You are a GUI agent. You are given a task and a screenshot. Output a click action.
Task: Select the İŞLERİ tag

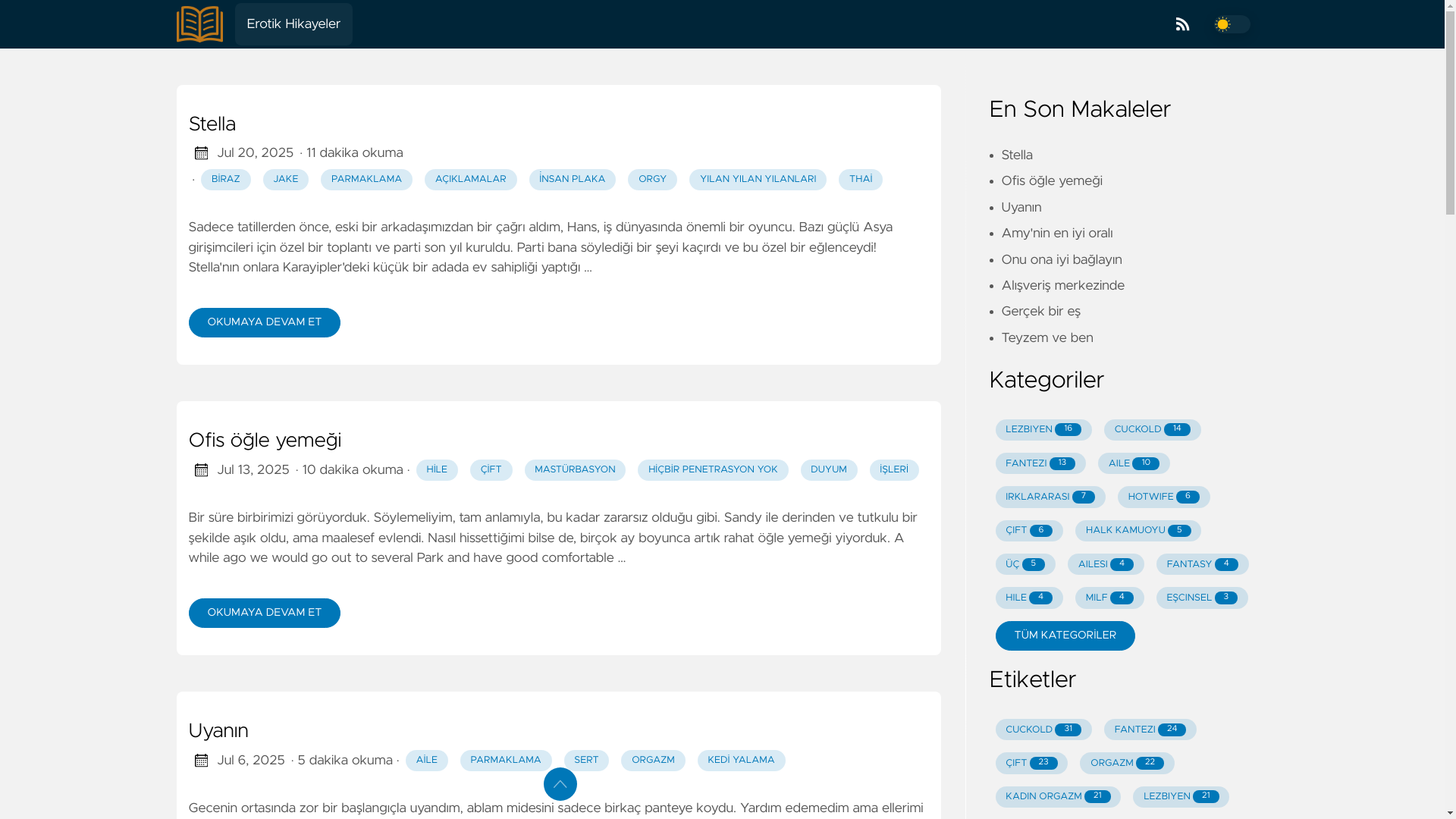click(893, 470)
